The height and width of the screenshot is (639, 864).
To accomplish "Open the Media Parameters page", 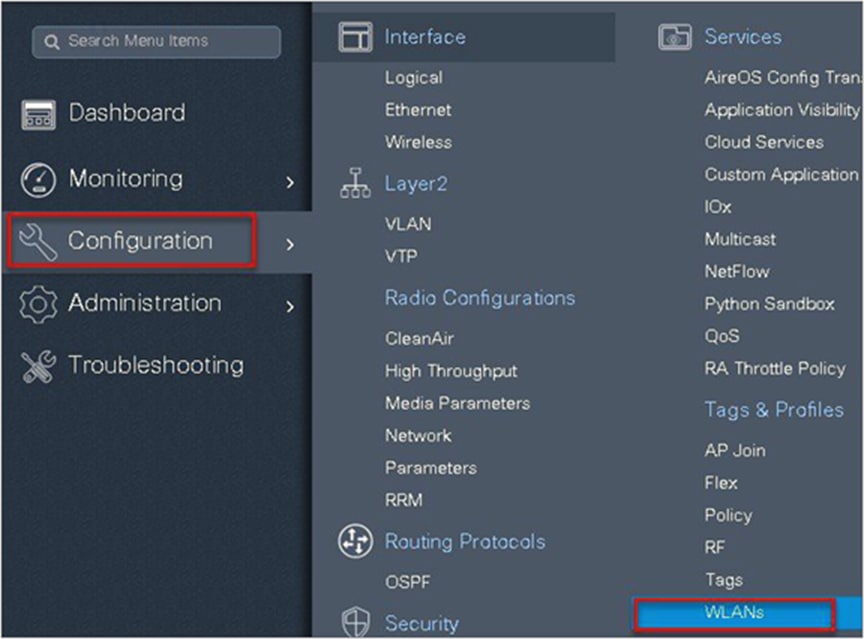I will click(x=457, y=403).
